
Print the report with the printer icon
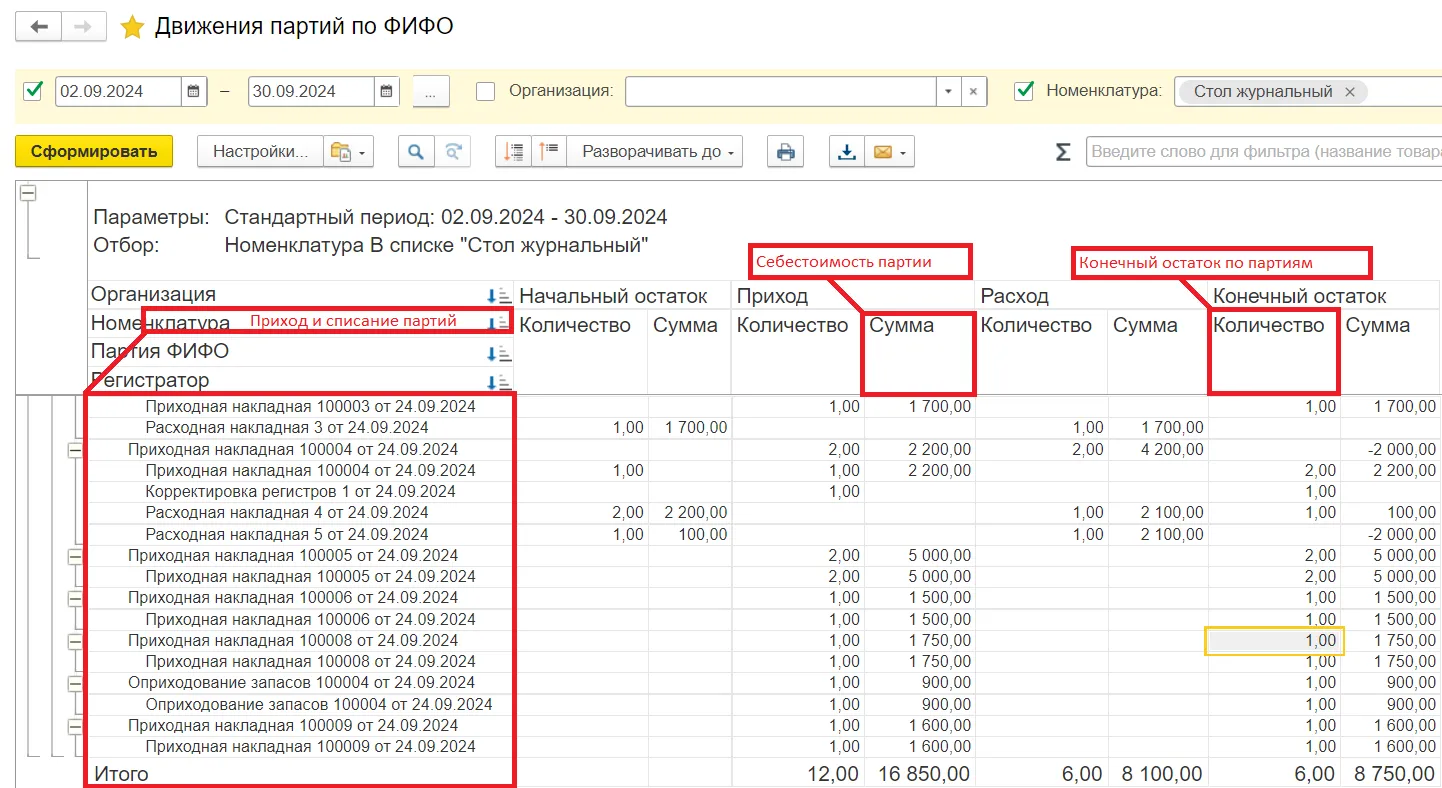click(x=786, y=152)
